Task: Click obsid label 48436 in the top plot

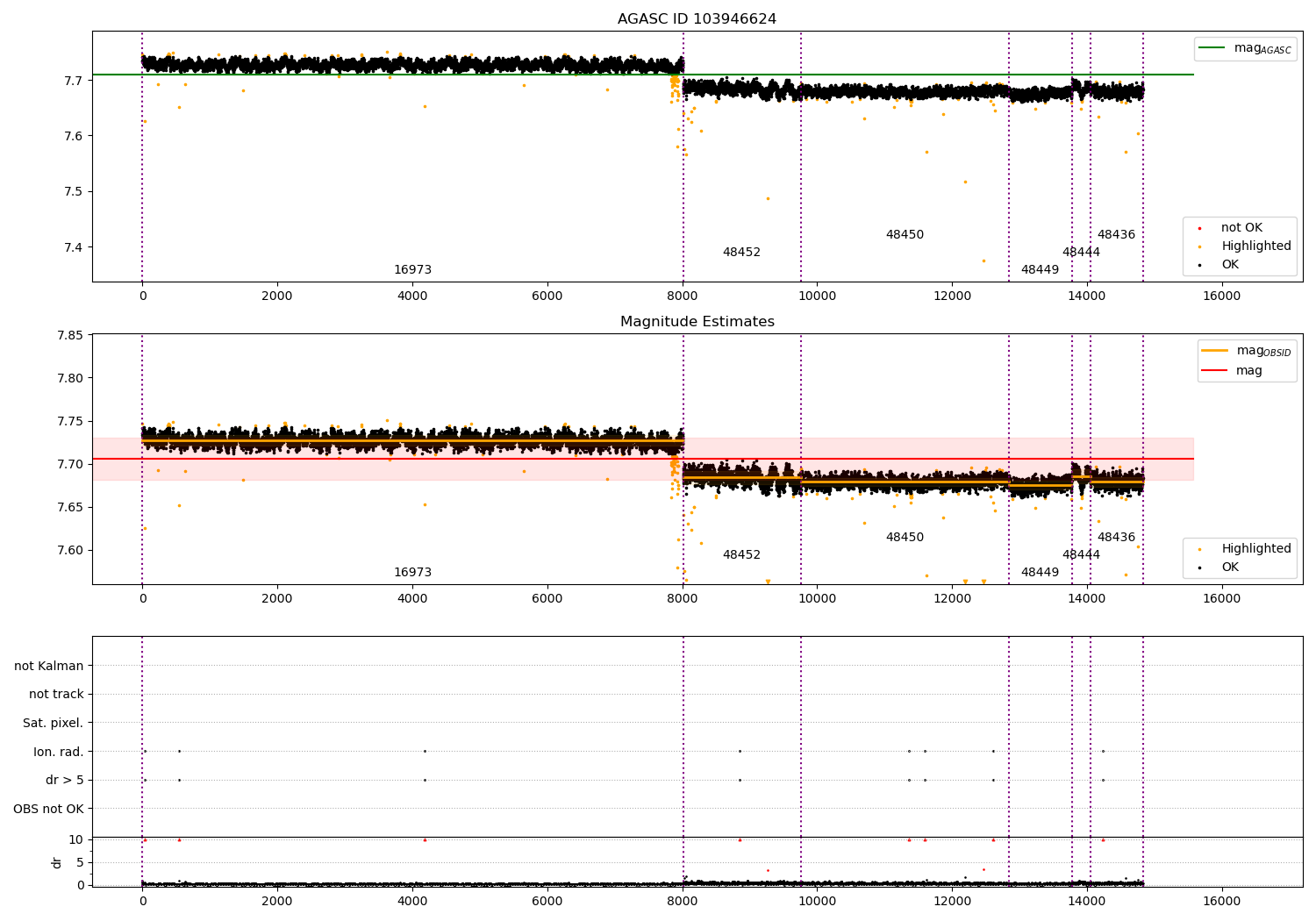Action: [x=1116, y=235]
